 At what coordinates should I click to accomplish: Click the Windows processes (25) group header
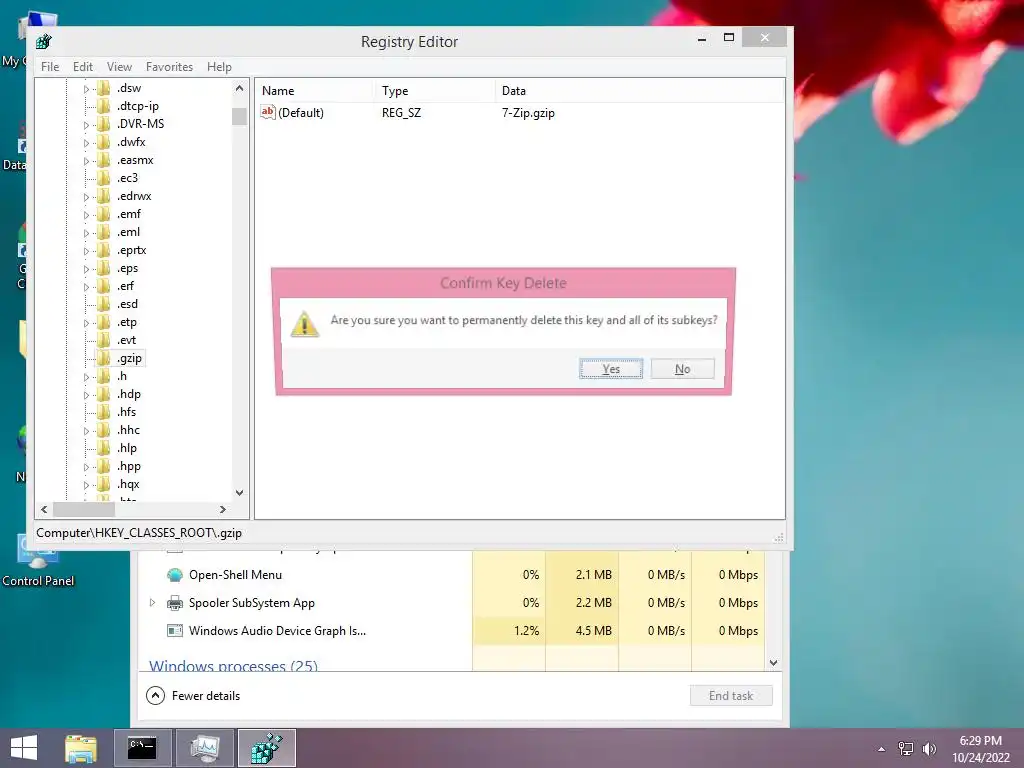tap(233, 665)
